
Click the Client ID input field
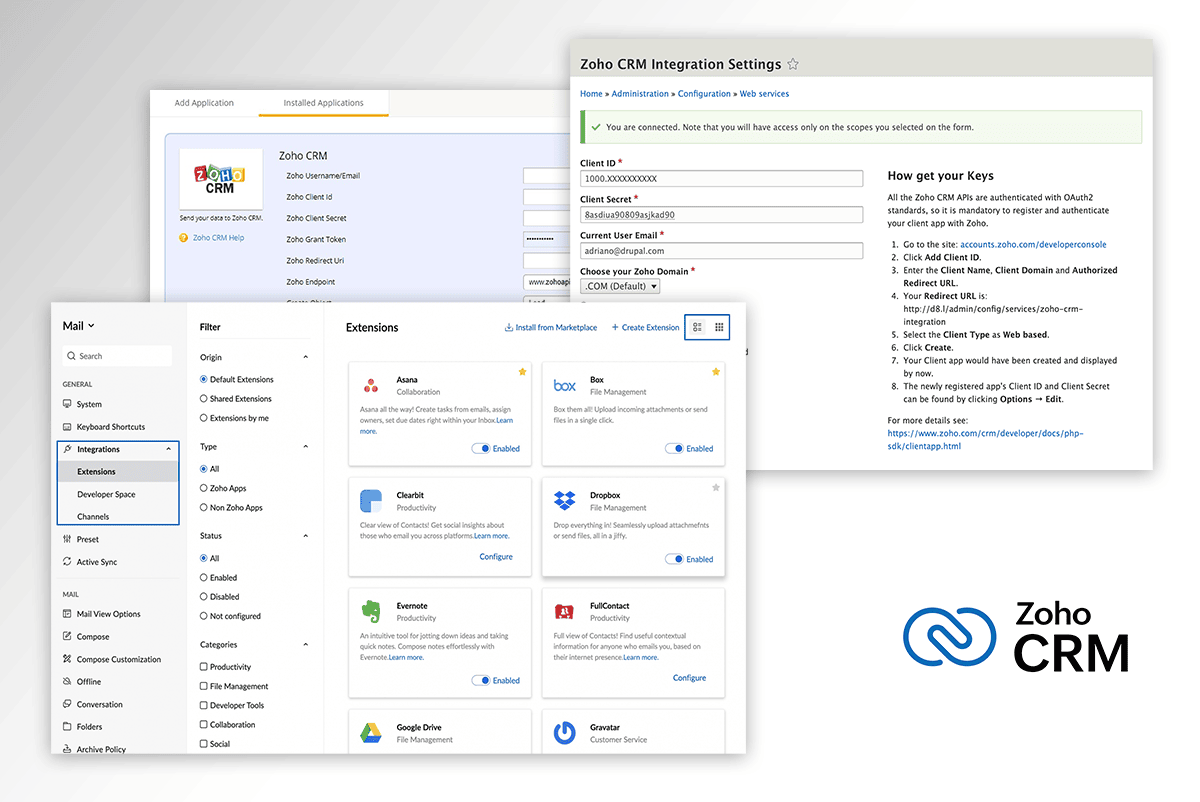click(x=721, y=179)
